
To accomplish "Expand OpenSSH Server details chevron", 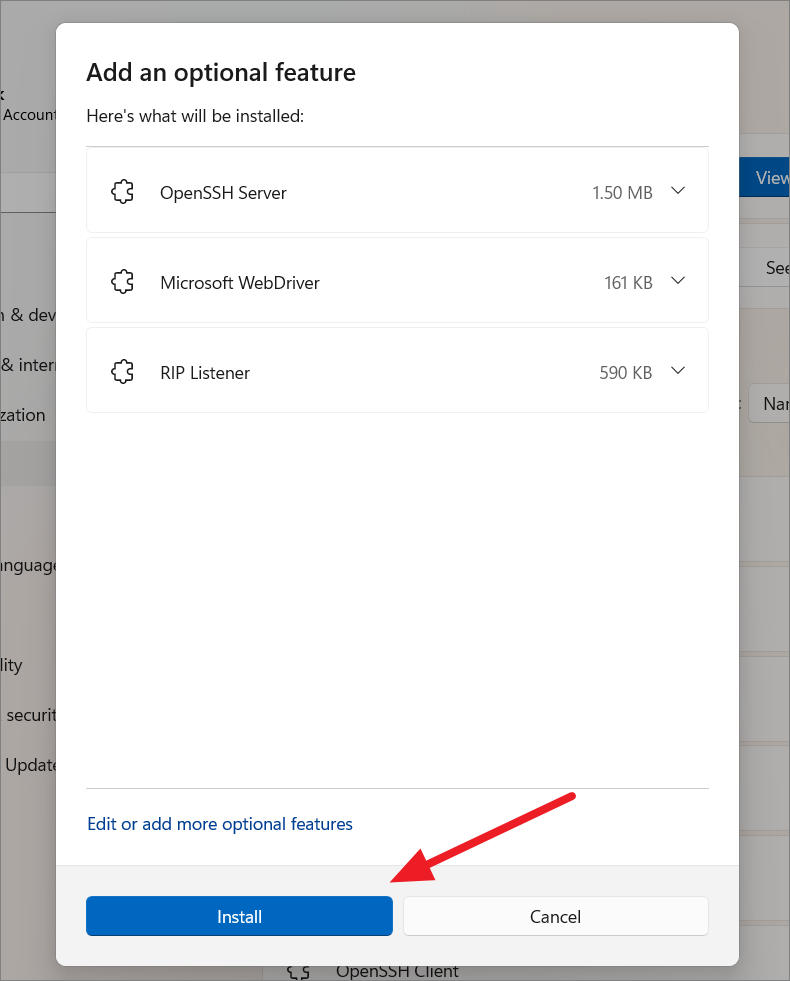I will tap(678, 191).
